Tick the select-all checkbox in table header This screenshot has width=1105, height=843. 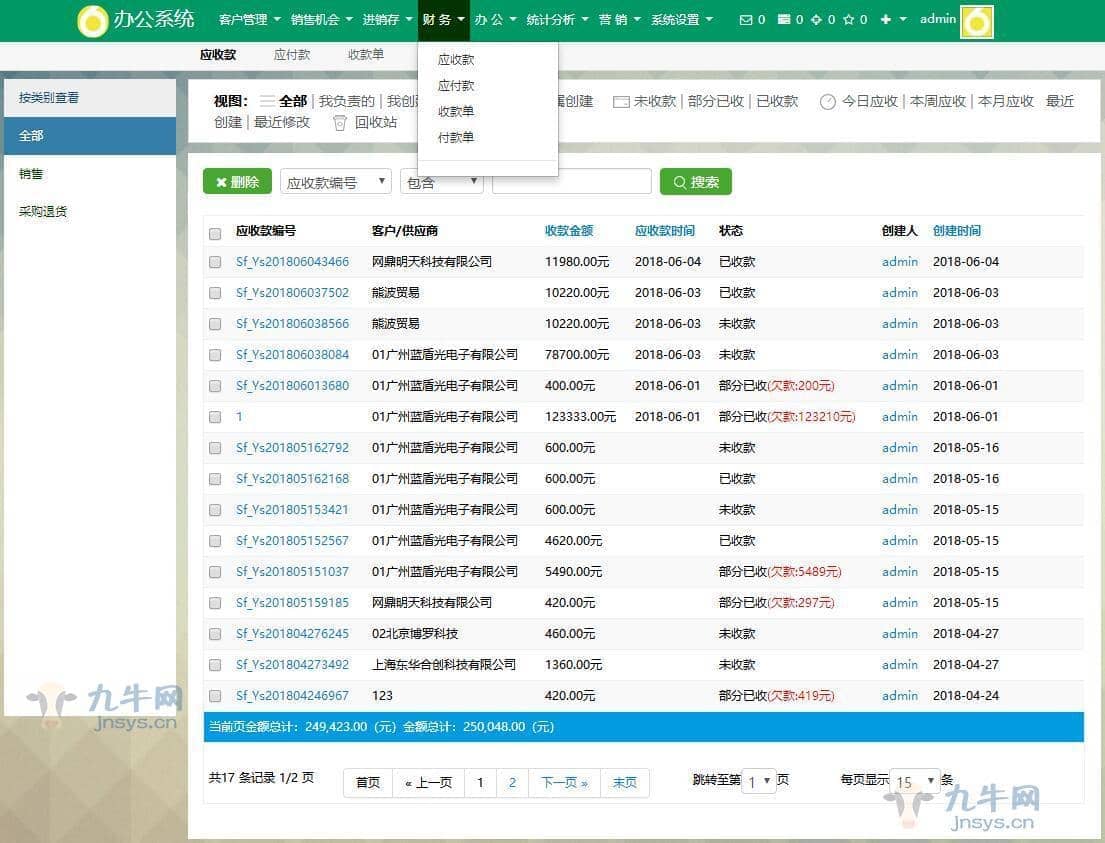click(215, 233)
